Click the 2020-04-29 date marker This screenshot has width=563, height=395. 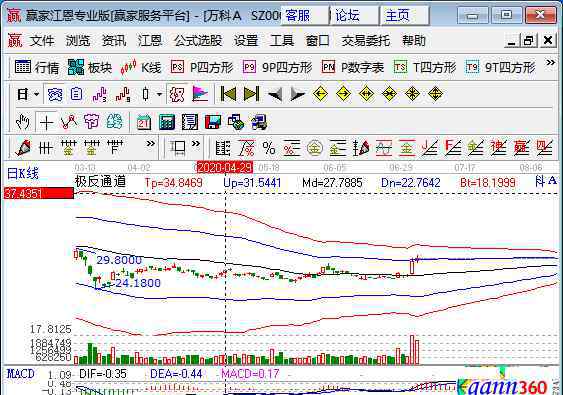pos(225,167)
